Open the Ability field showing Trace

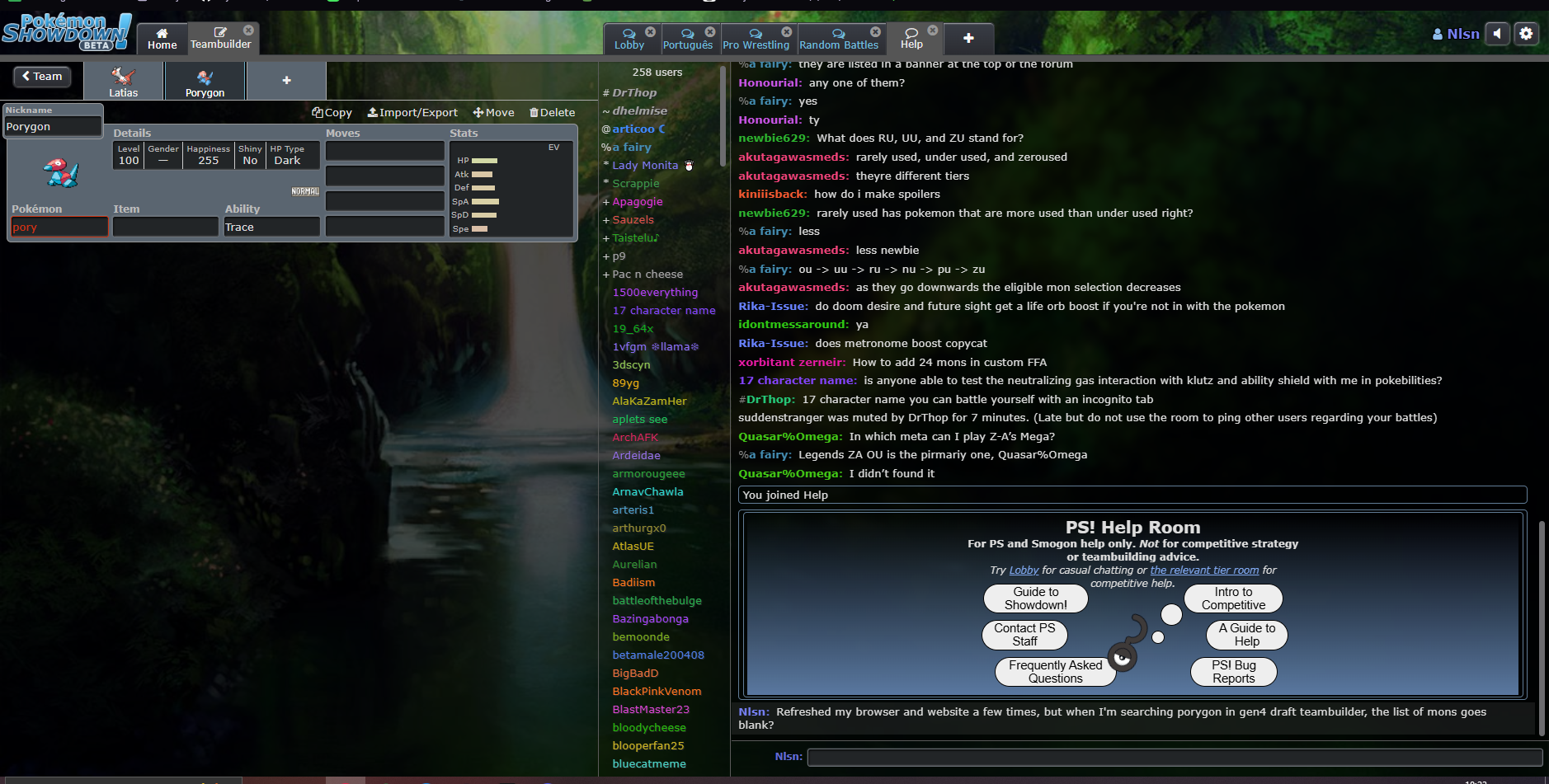tap(271, 228)
